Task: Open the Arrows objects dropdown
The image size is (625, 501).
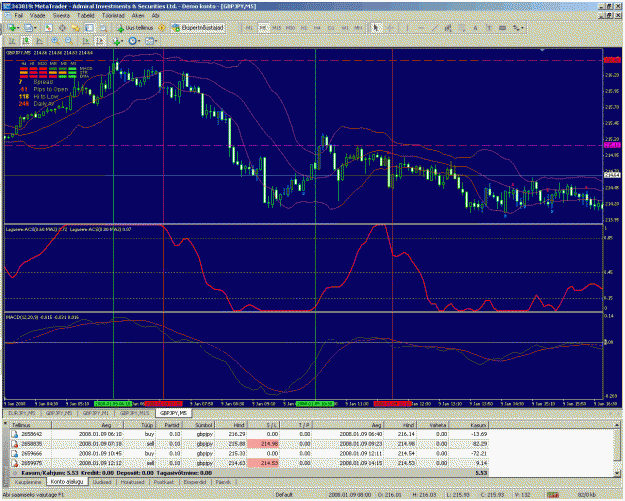Action: click(518, 28)
